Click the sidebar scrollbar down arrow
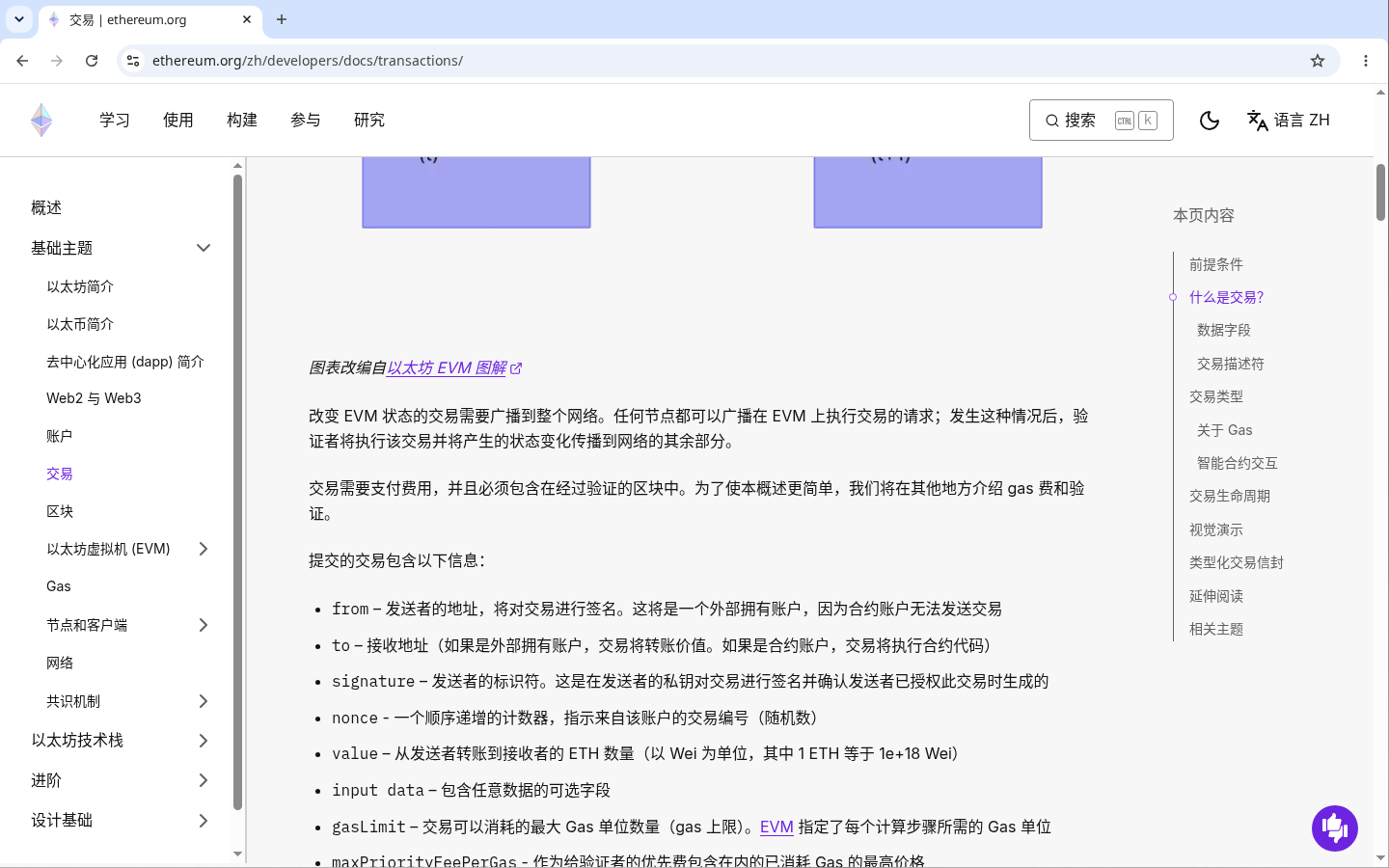1389x868 pixels. pos(238,854)
